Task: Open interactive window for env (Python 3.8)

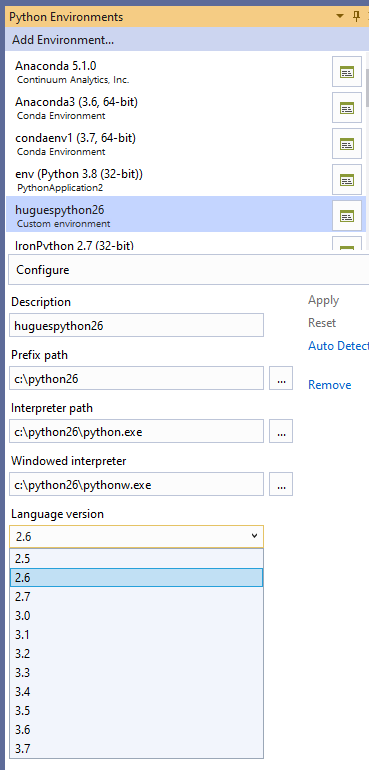Action: point(347,179)
